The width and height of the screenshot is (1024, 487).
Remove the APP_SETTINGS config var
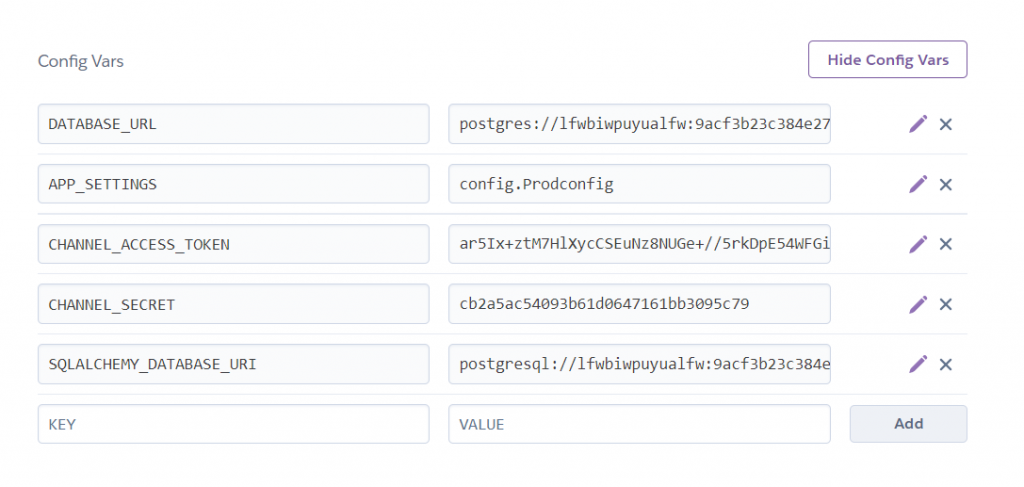click(946, 185)
